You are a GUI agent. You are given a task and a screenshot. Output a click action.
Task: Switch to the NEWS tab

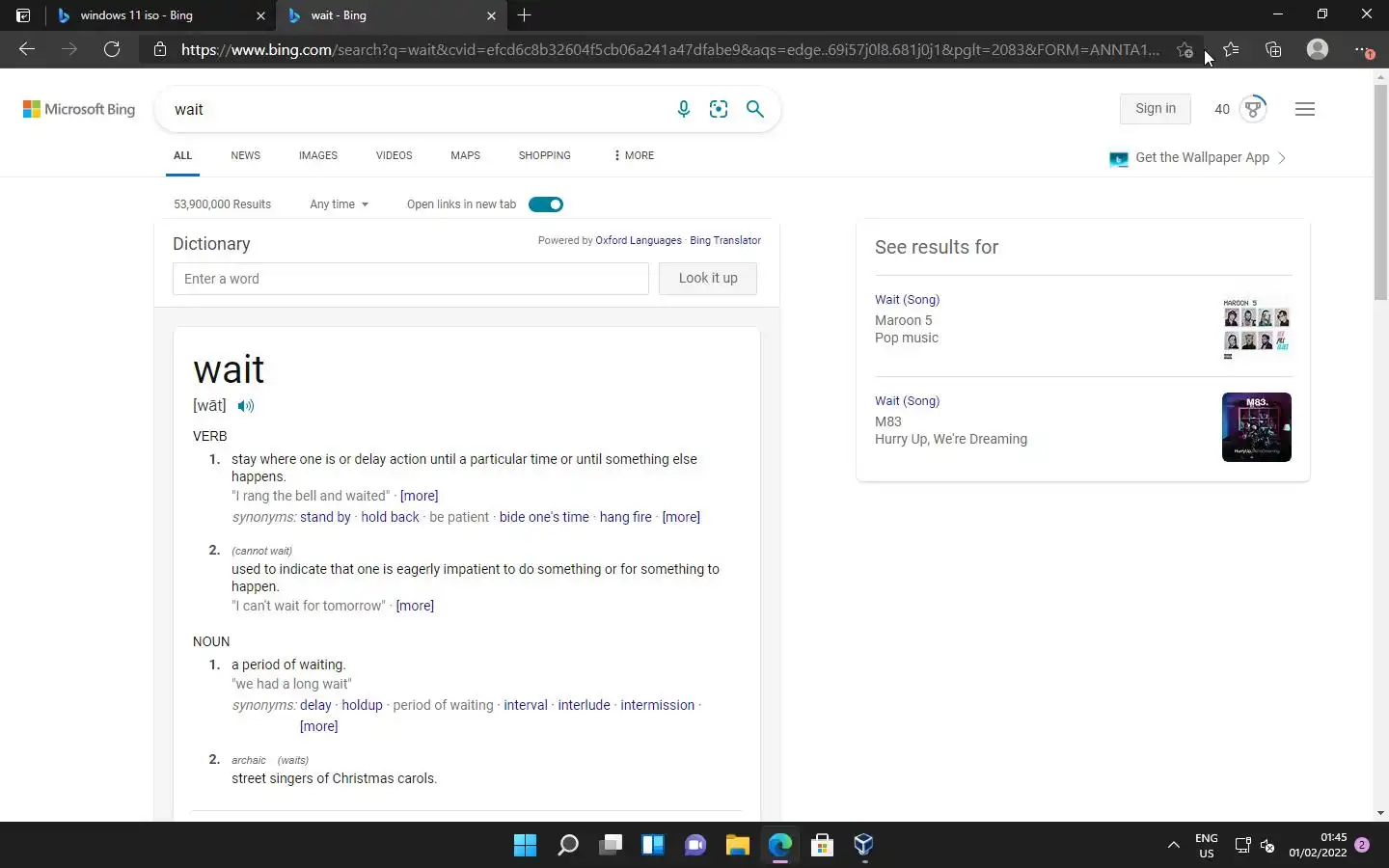point(245,155)
